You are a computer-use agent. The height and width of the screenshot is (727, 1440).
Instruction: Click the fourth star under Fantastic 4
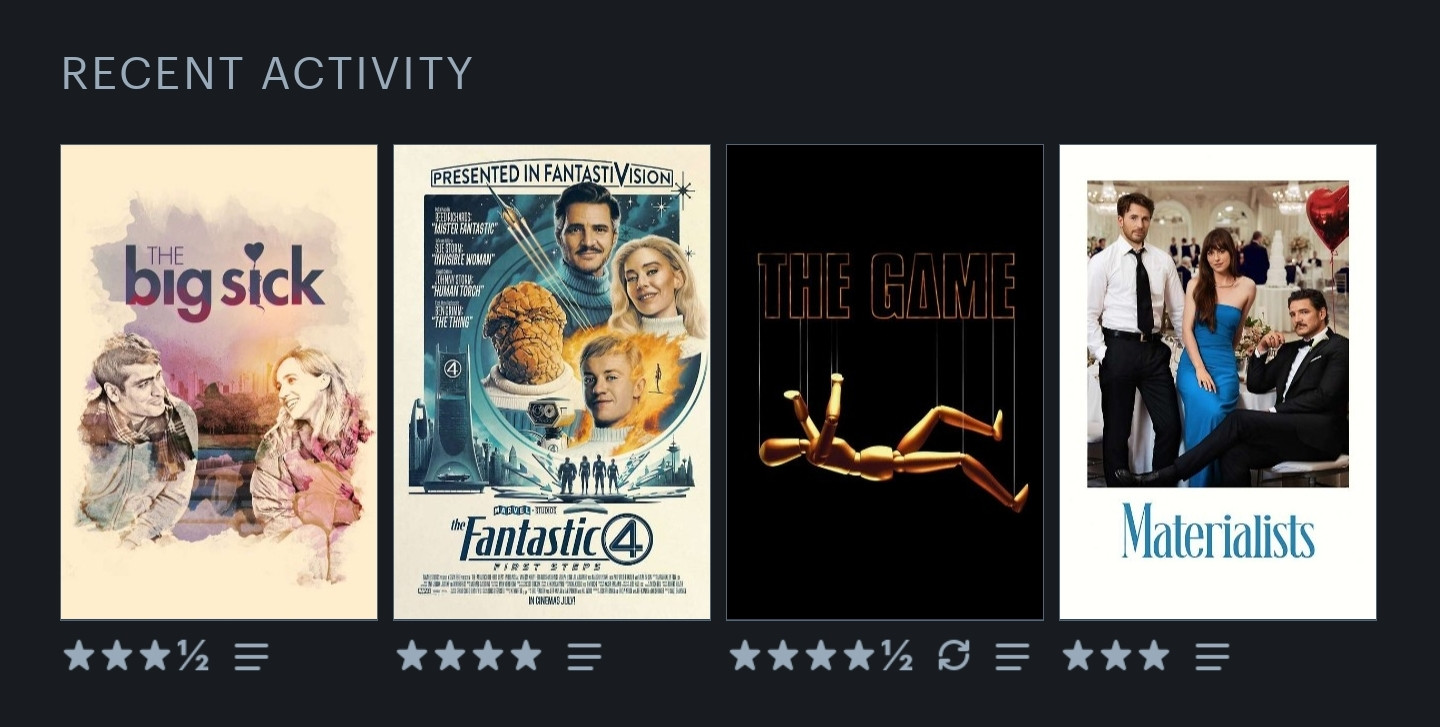click(525, 656)
